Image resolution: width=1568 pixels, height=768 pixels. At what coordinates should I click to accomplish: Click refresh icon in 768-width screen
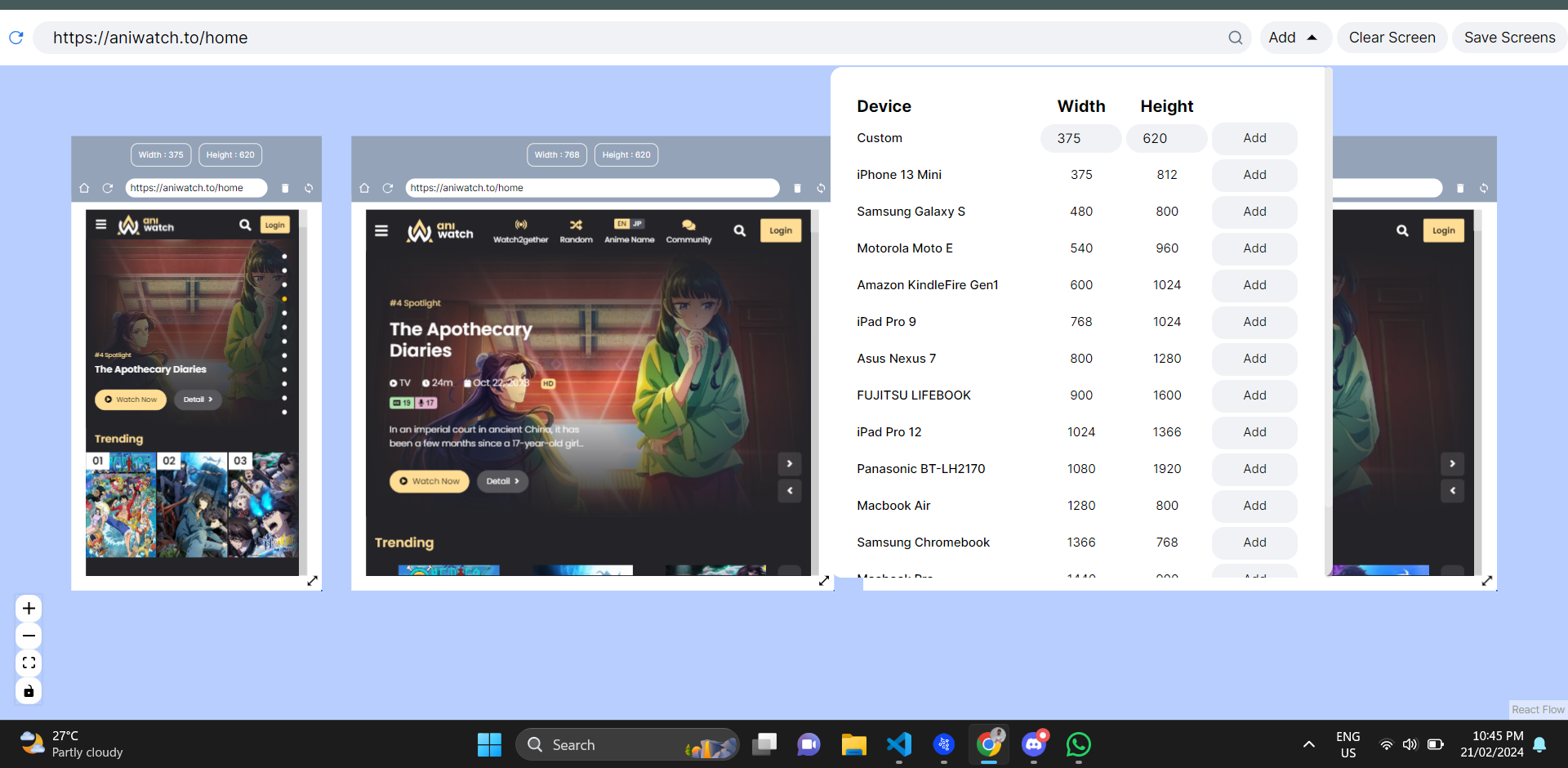pos(387,188)
